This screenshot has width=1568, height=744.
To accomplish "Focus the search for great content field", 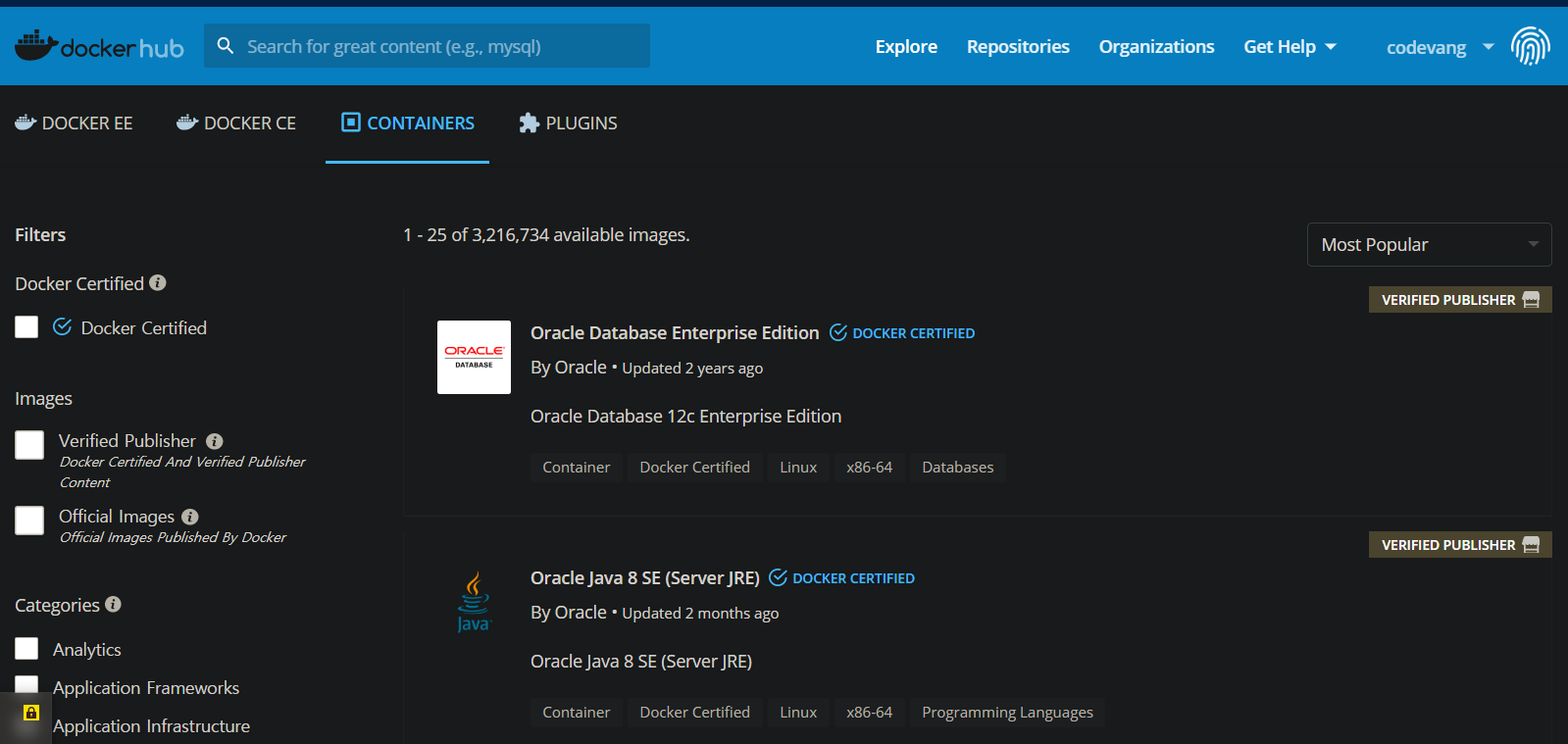I will (427, 46).
